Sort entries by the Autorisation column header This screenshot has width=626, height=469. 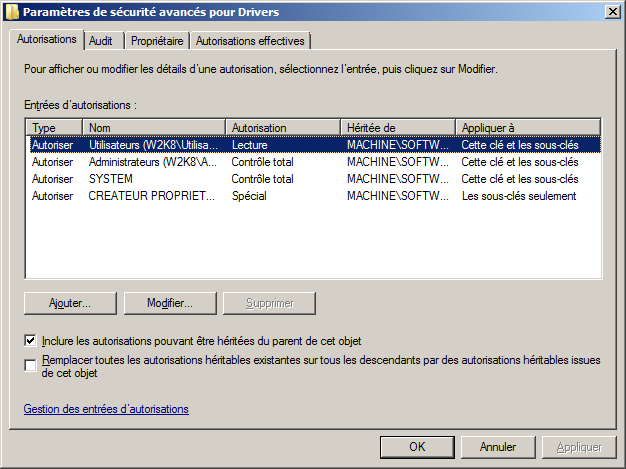pyautogui.click(x=282, y=128)
